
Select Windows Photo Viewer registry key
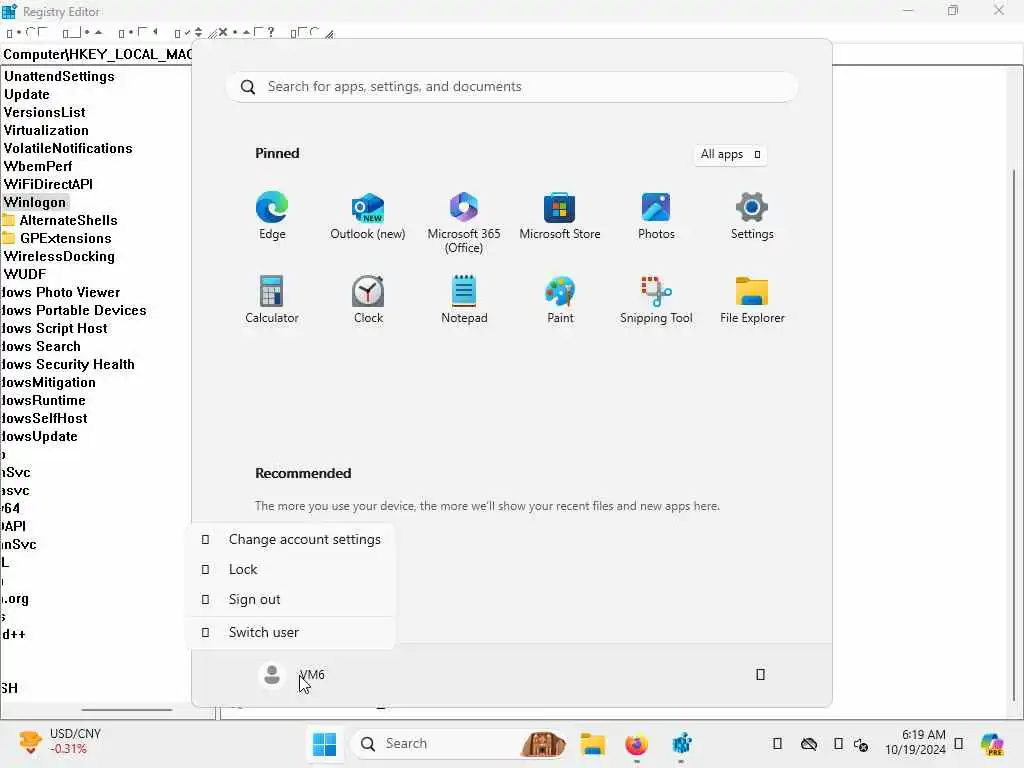(x=60, y=293)
